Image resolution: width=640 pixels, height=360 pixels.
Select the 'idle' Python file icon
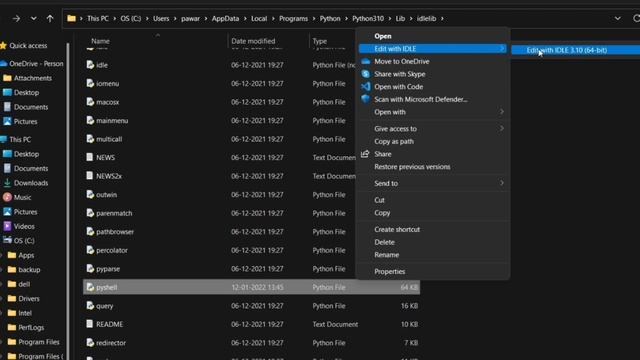pos(90,64)
